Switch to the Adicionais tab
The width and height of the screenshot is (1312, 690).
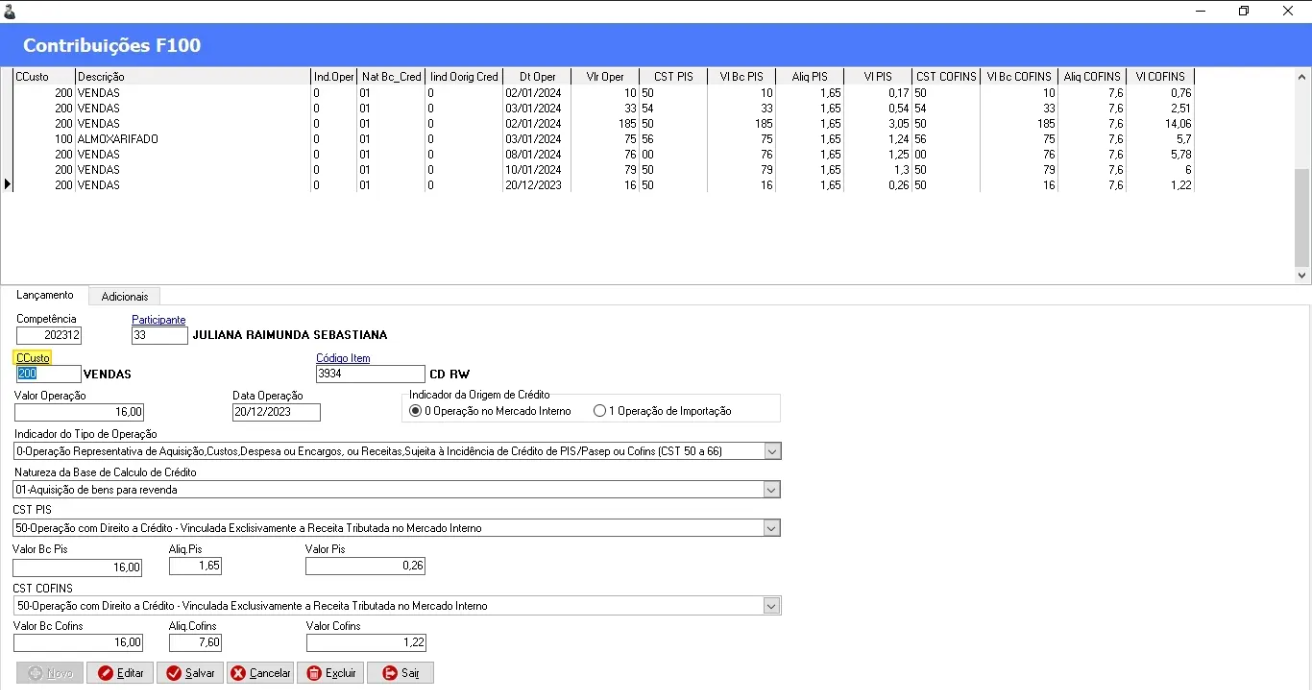point(124,297)
